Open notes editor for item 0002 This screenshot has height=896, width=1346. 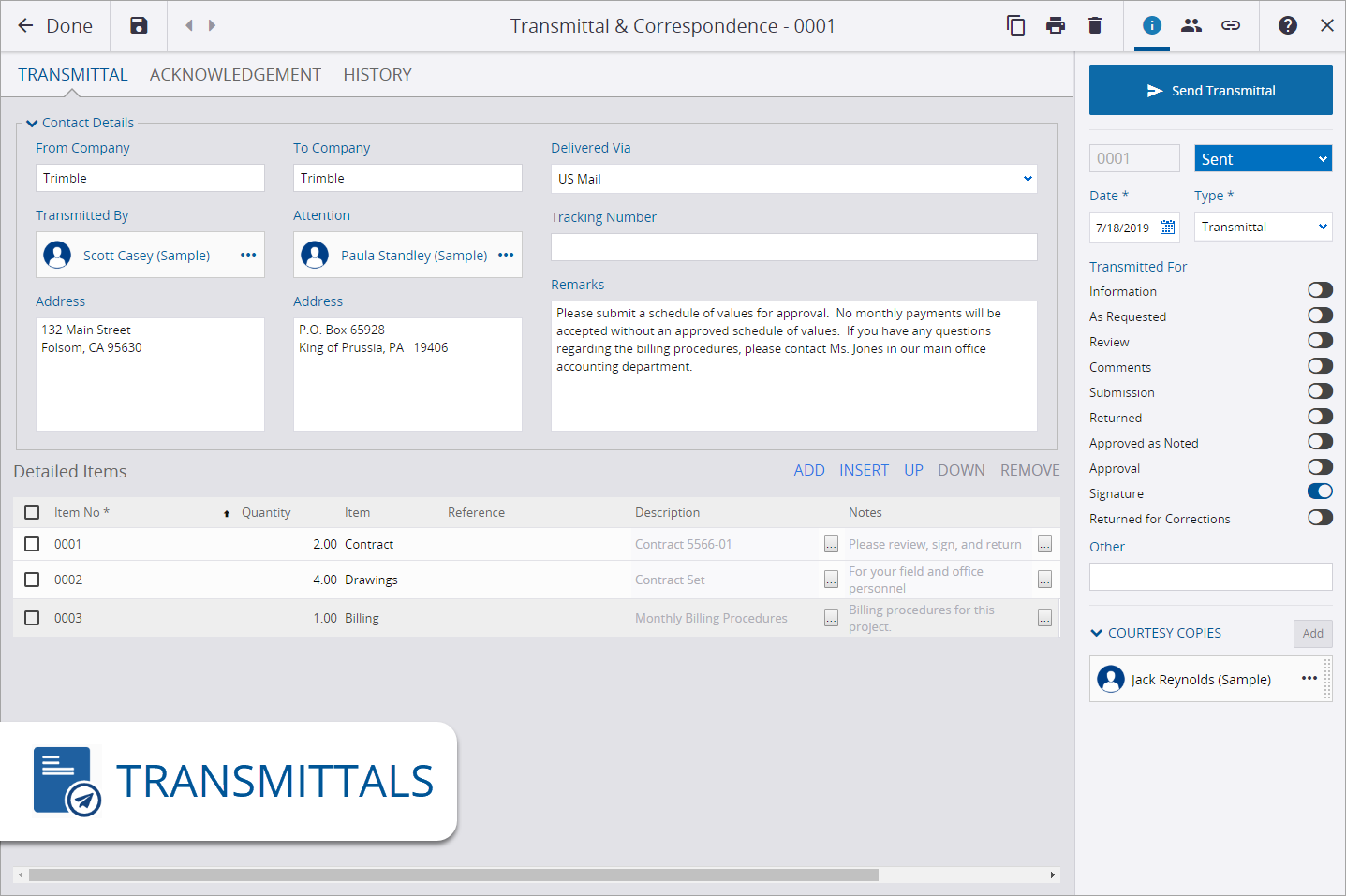[x=1044, y=580]
